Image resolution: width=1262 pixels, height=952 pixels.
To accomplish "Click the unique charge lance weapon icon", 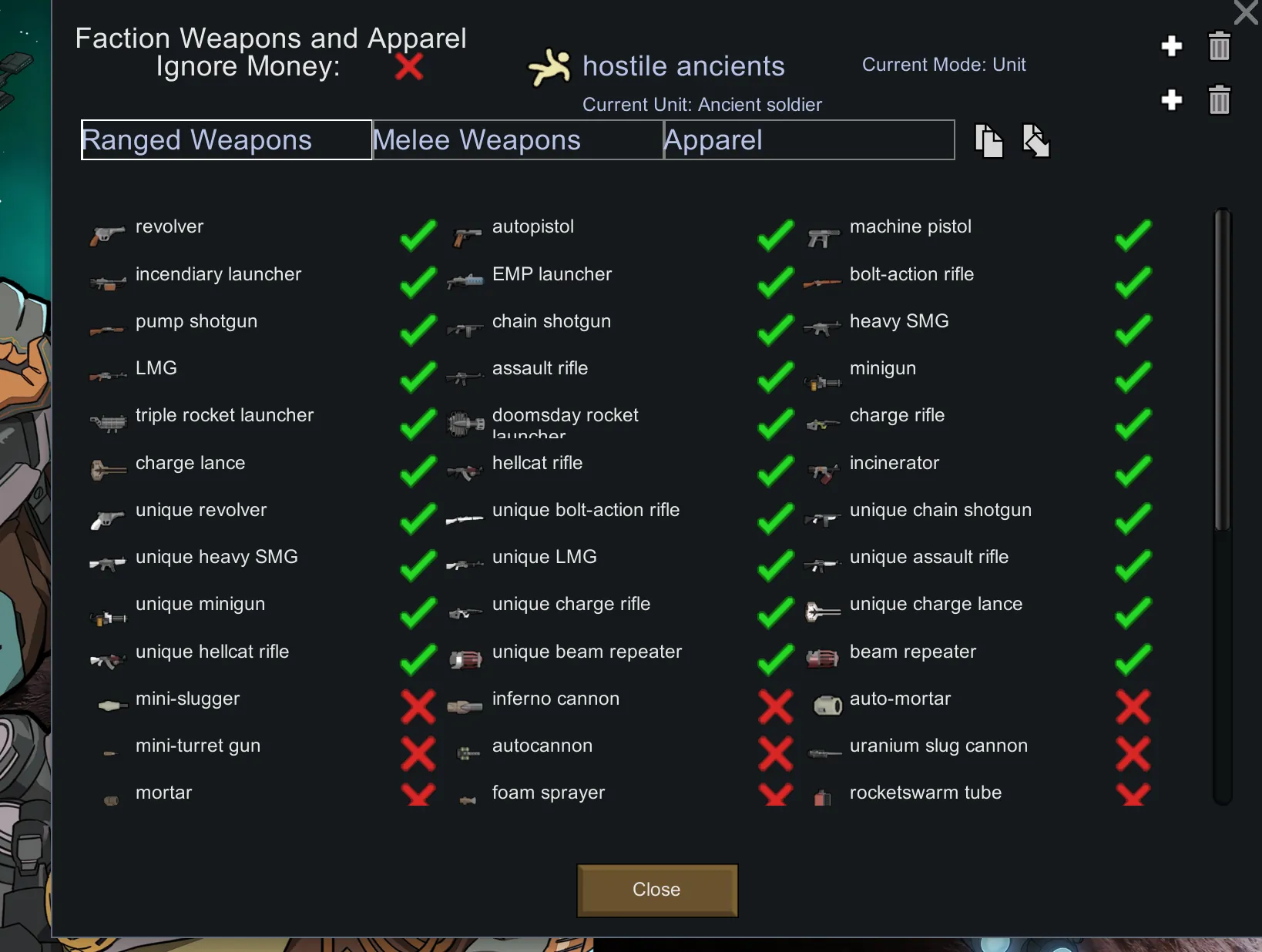I will [822, 612].
